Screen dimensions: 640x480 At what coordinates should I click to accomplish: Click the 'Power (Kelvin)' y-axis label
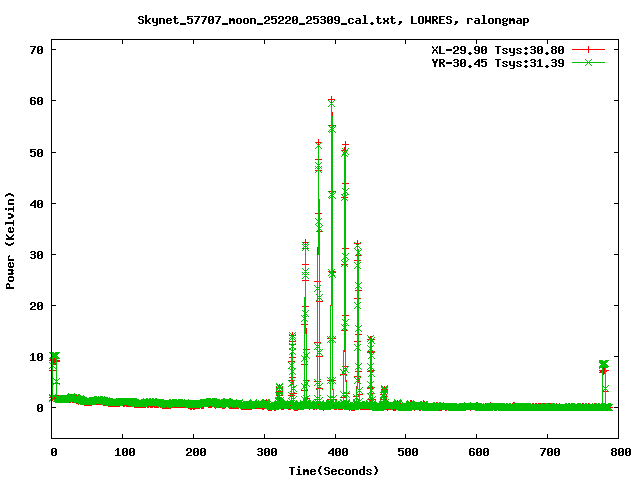click(x=10, y=241)
